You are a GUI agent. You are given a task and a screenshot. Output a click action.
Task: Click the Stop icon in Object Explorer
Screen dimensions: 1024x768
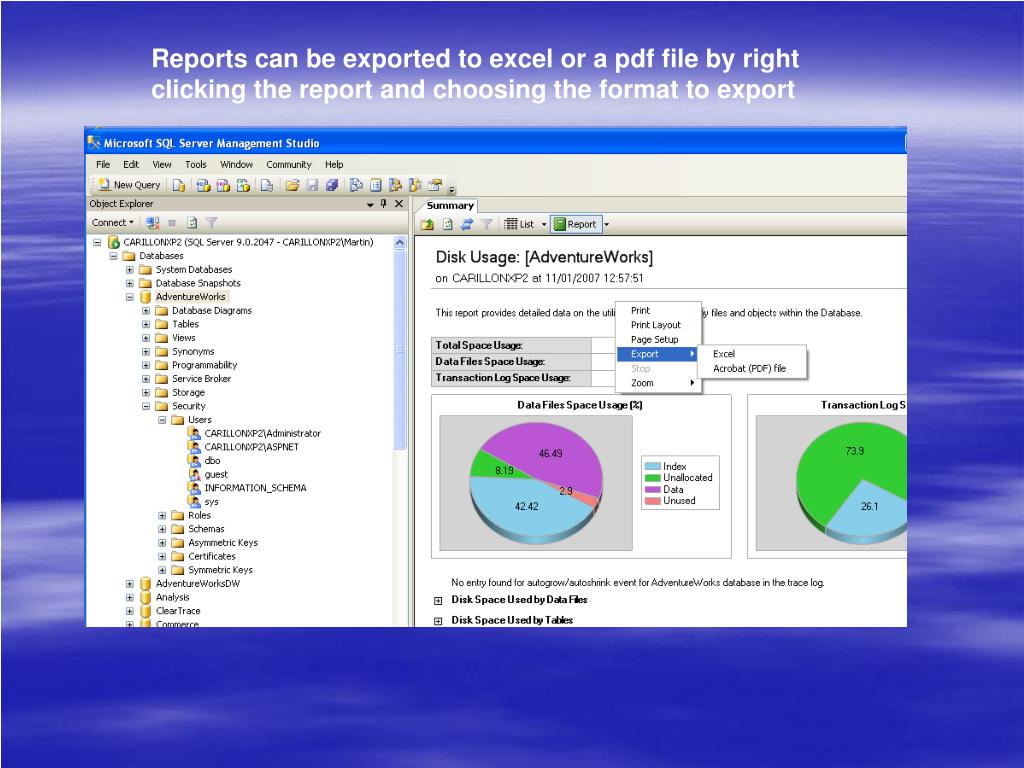click(172, 223)
